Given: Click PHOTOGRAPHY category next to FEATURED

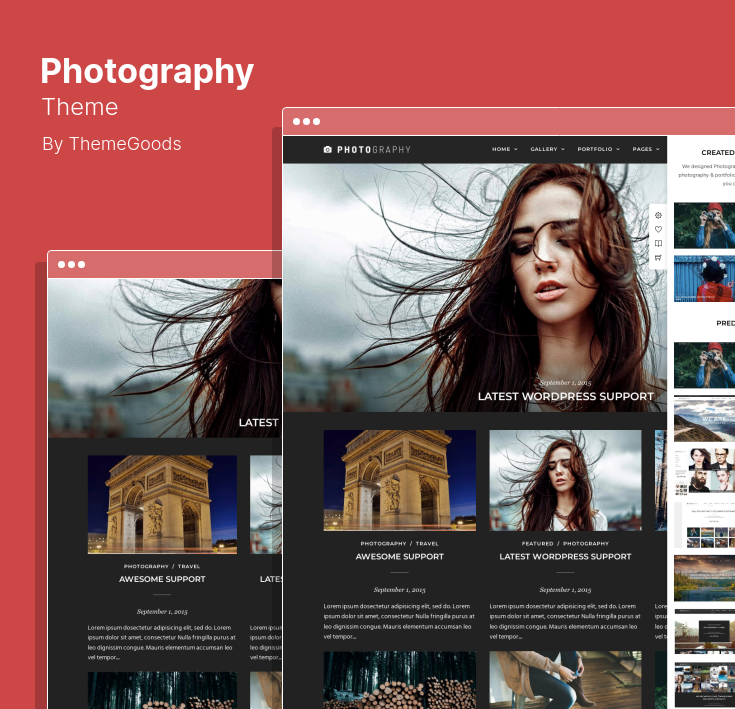Looking at the screenshot, I should click(586, 544).
